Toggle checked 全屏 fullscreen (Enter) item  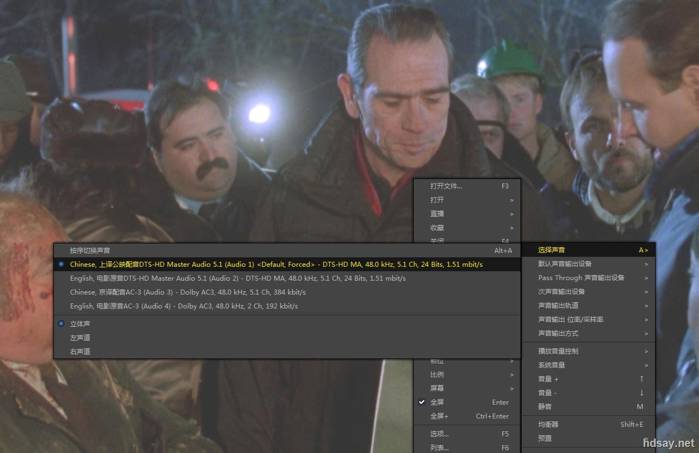point(467,402)
